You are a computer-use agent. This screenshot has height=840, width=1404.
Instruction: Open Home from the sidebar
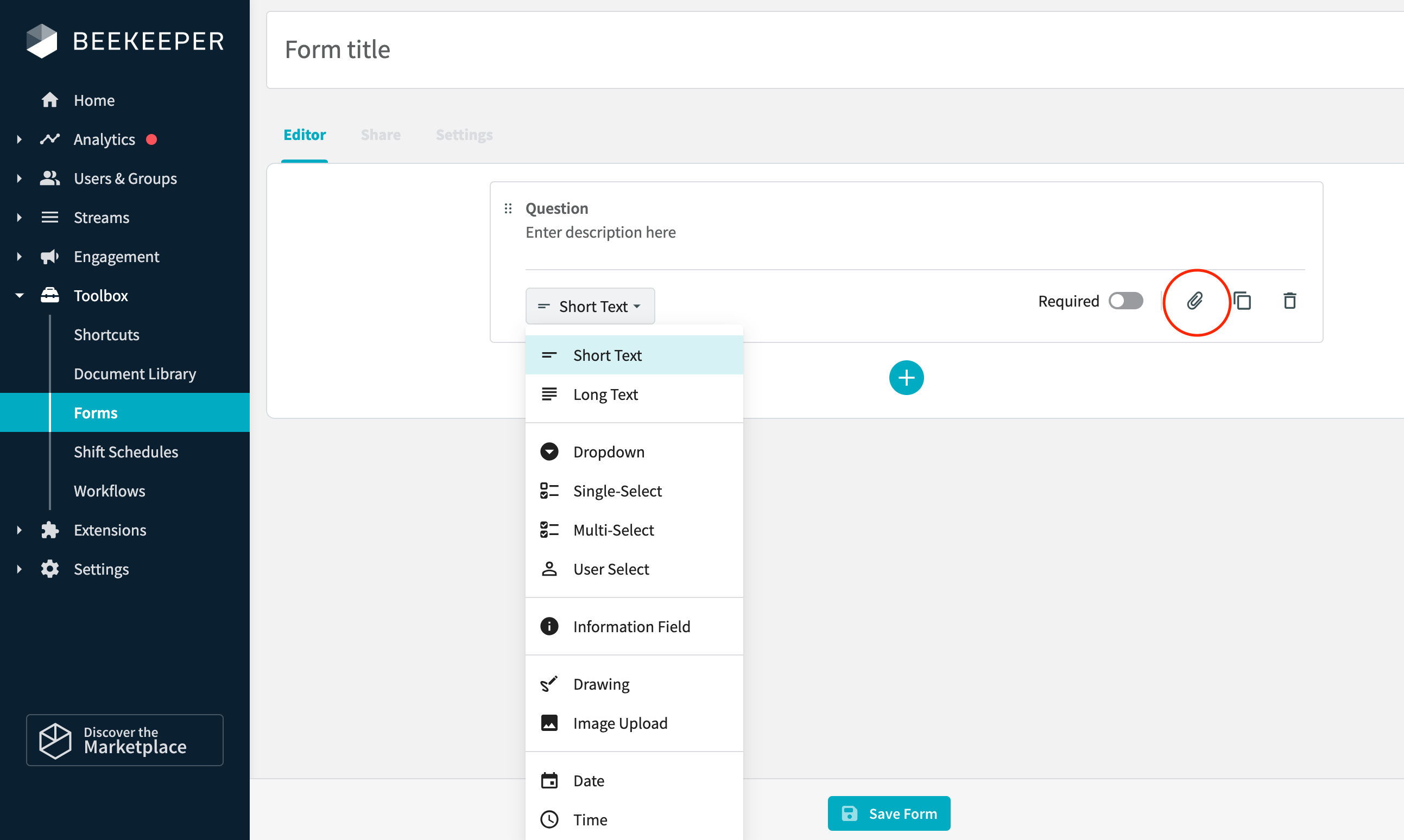(x=94, y=100)
